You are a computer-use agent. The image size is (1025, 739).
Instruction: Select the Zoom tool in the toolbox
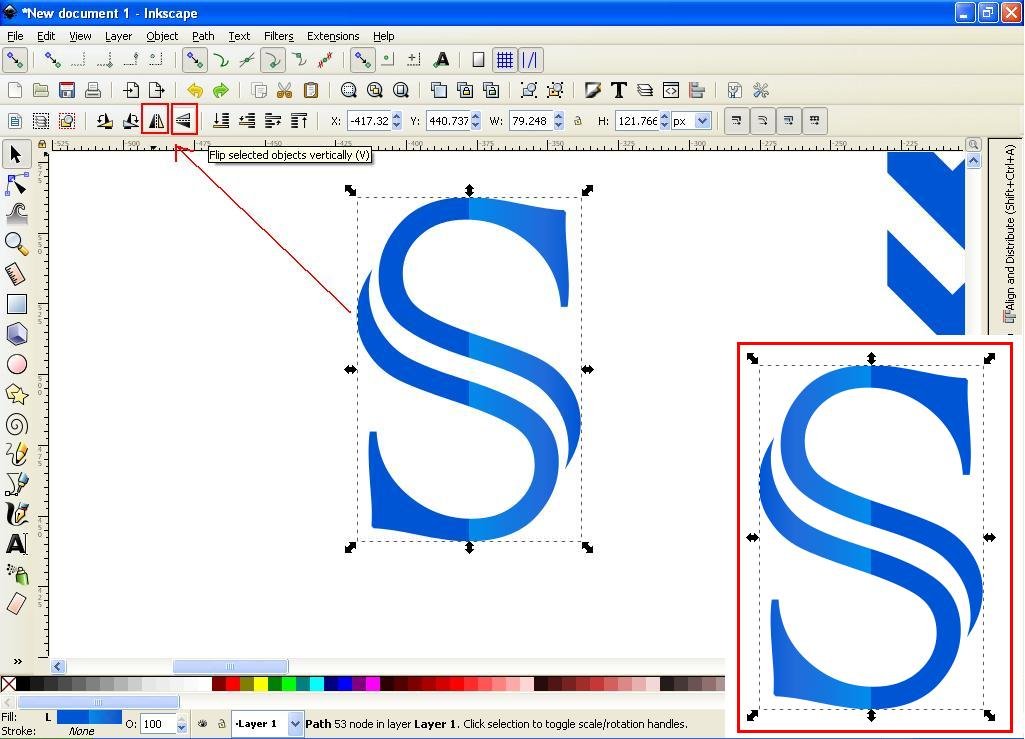(x=16, y=244)
